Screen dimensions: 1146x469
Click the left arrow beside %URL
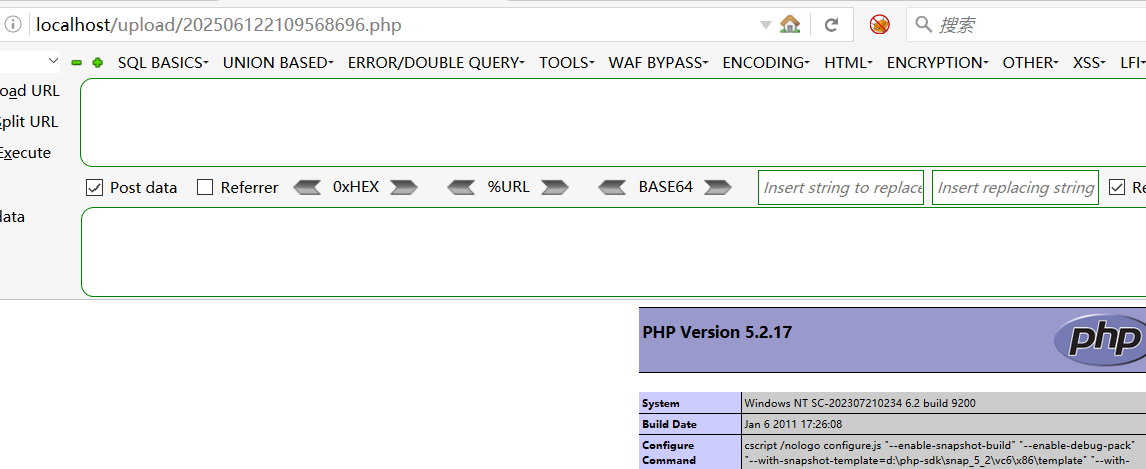[461, 188]
